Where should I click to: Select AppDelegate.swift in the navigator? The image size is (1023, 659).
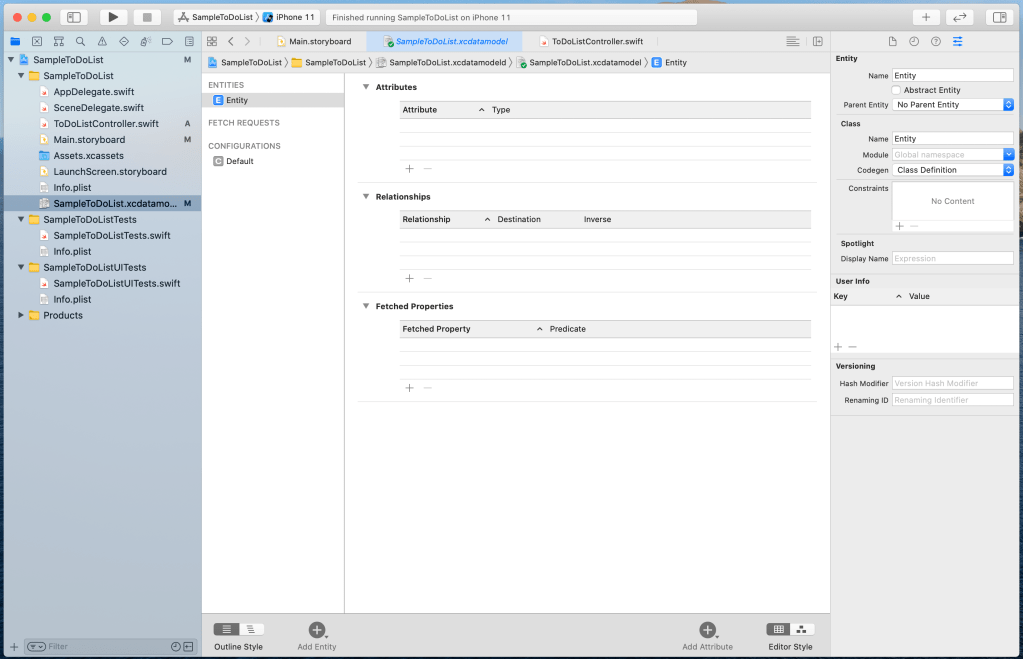[x=93, y=92]
